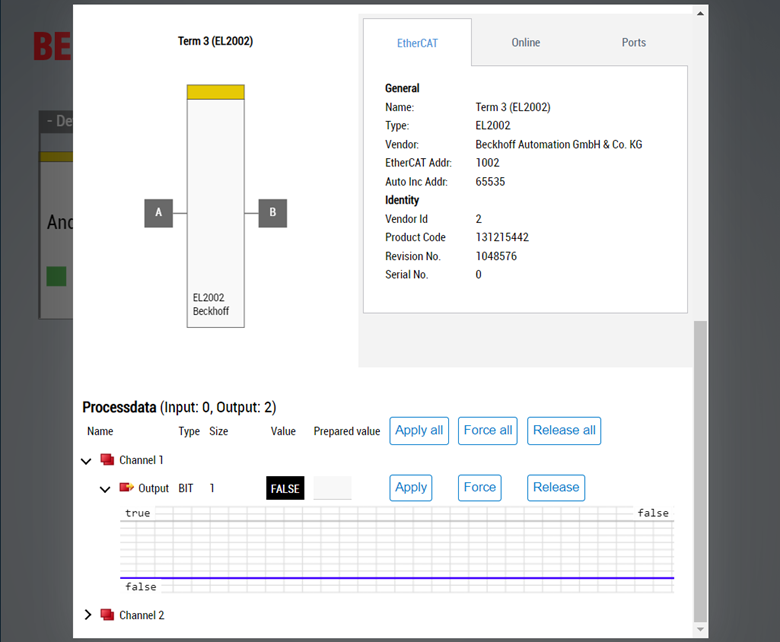Image resolution: width=780 pixels, height=642 pixels.
Task: Click the prepared value input field
Action: coord(332,488)
